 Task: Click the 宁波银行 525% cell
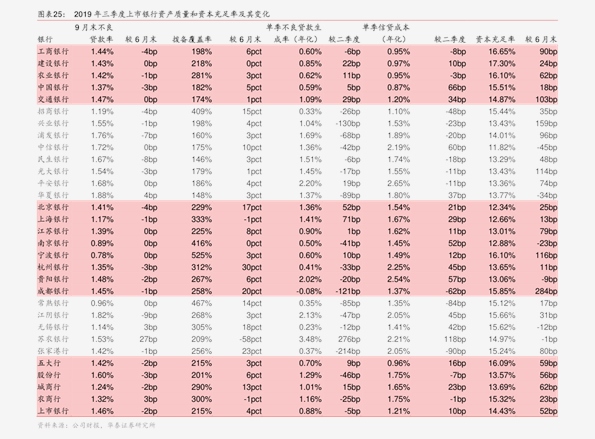(201, 255)
